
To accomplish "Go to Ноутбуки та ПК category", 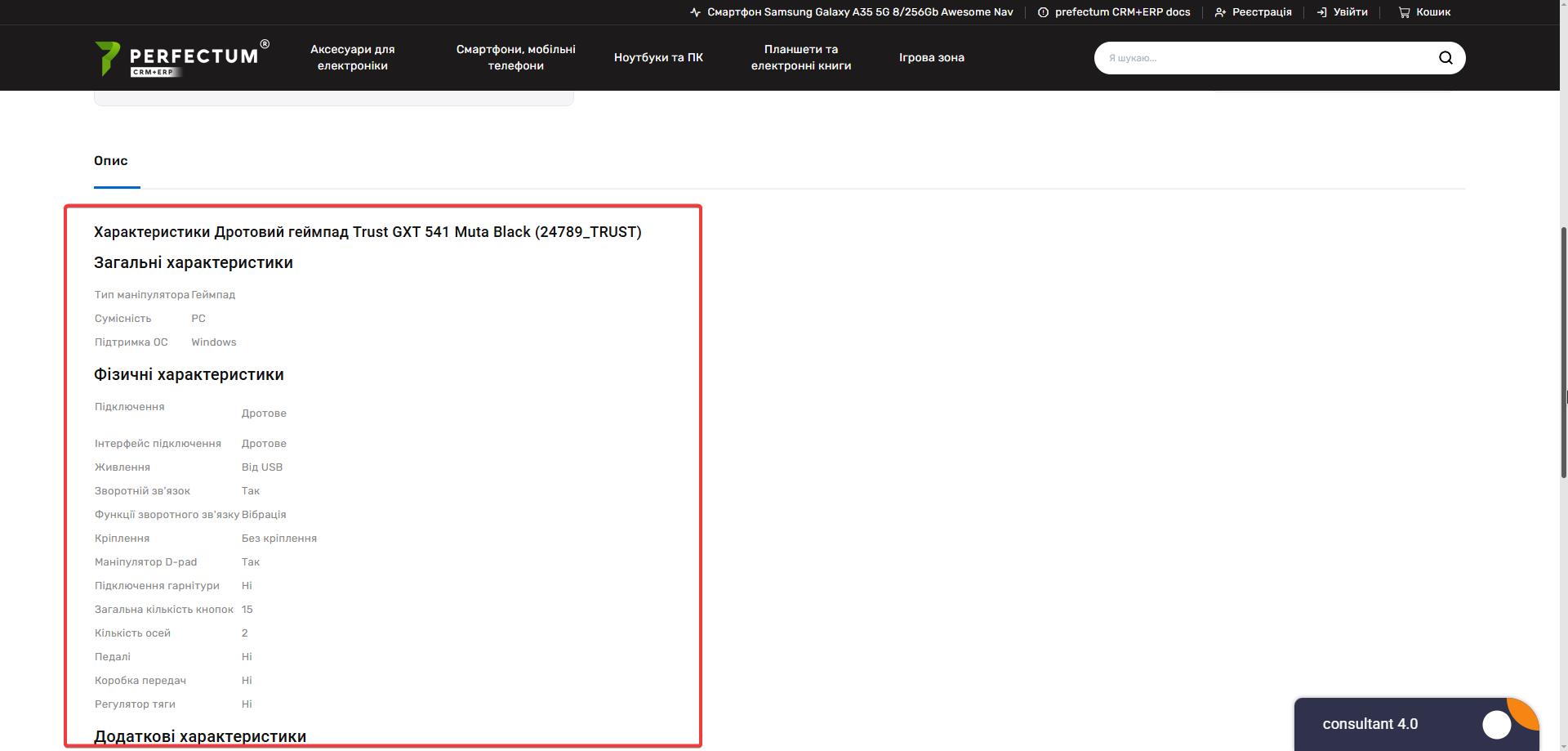I will click(x=658, y=58).
